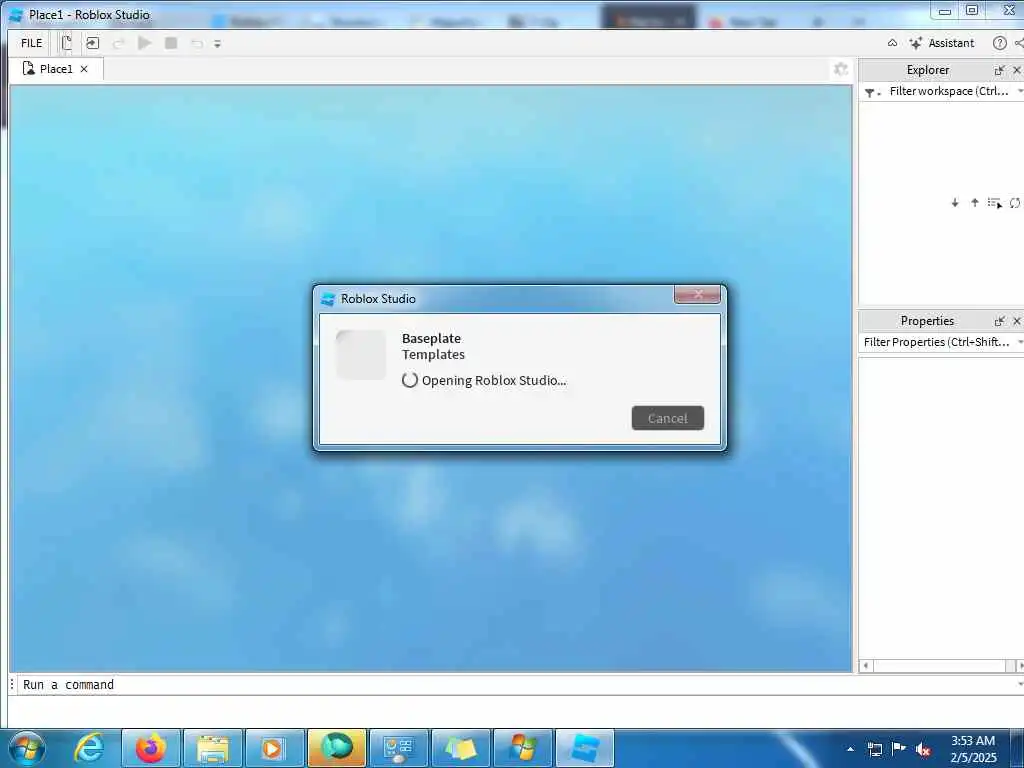The image size is (1024, 768).
Task: Open Filter workspace history dropdown arrow
Action: click(1019, 91)
